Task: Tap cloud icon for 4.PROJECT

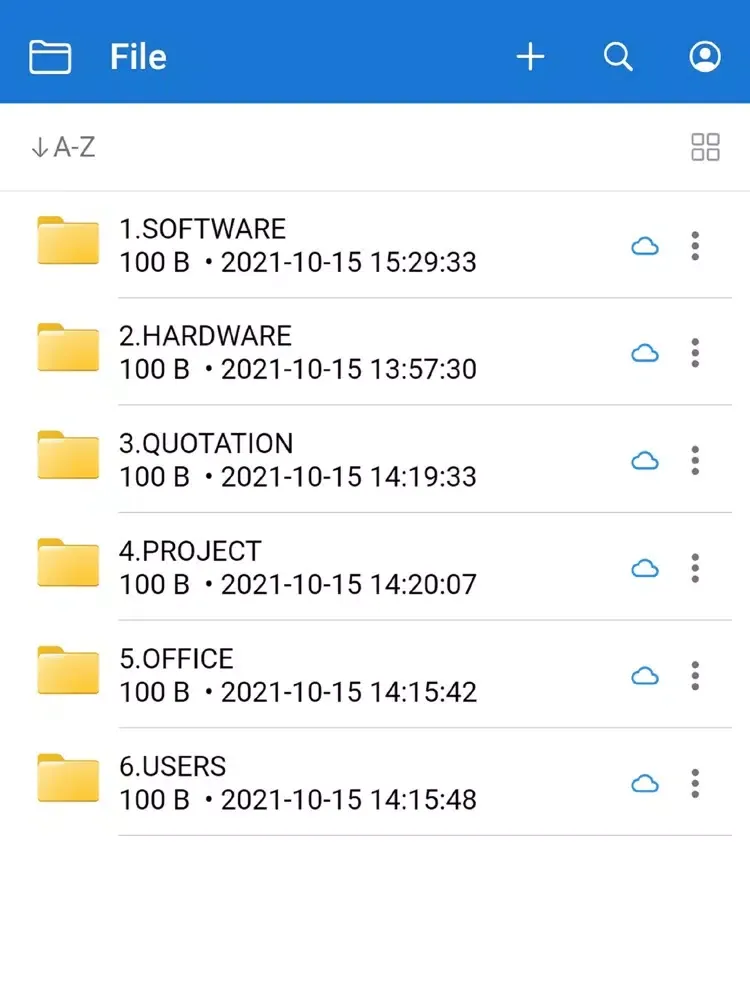Action: pyautogui.click(x=645, y=569)
